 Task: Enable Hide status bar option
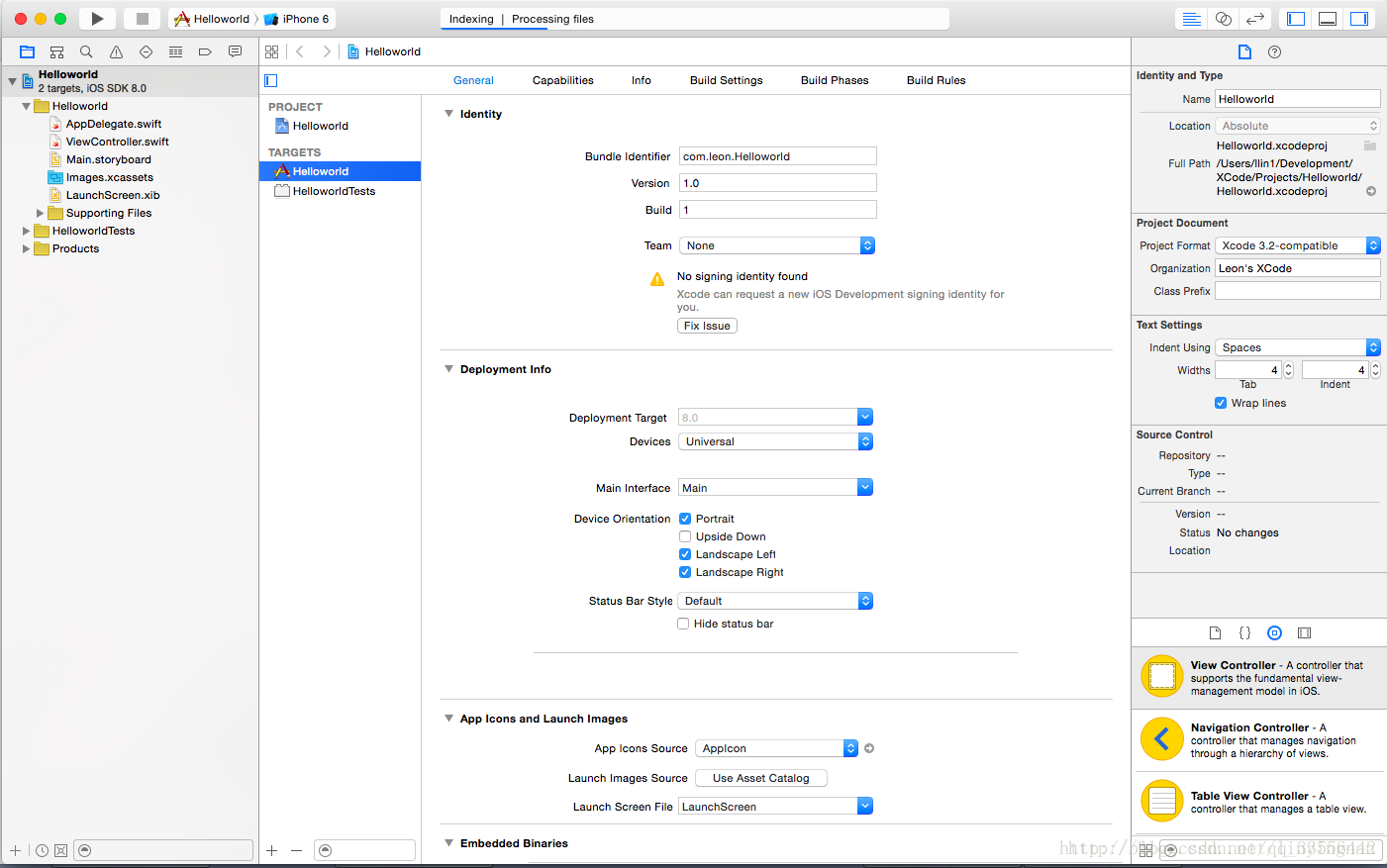pyautogui.click(x=683, y=624)
